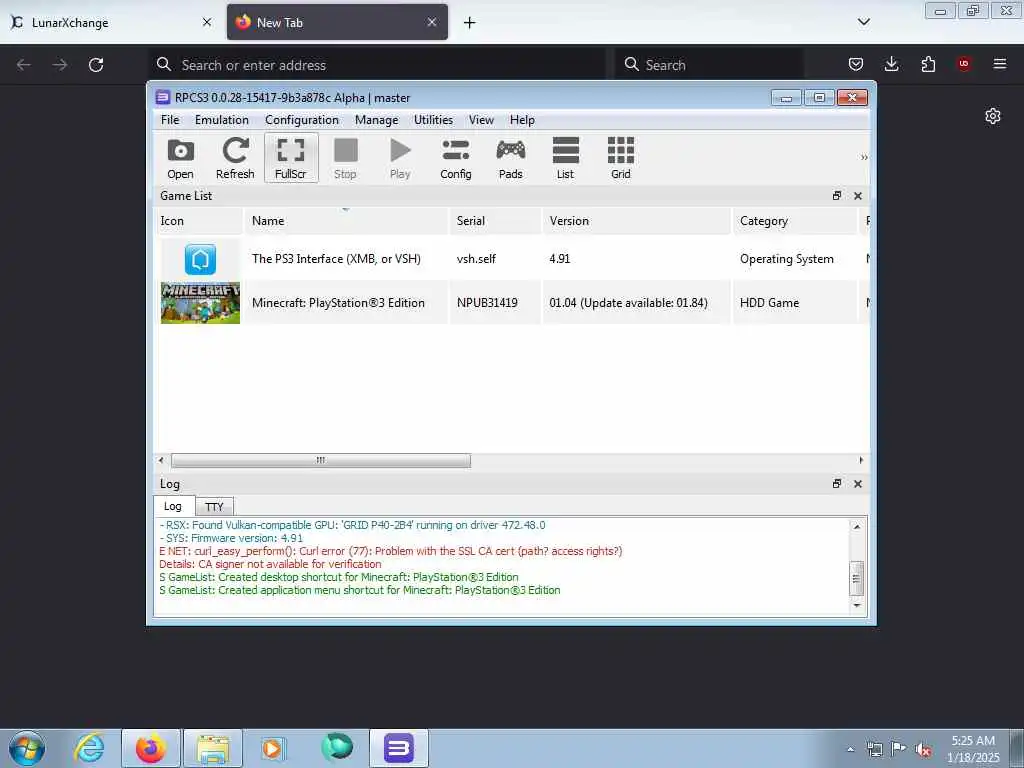Switch to Grid view icon
The width and height of the screenshot is (1024, 768).
coord(620,158)
